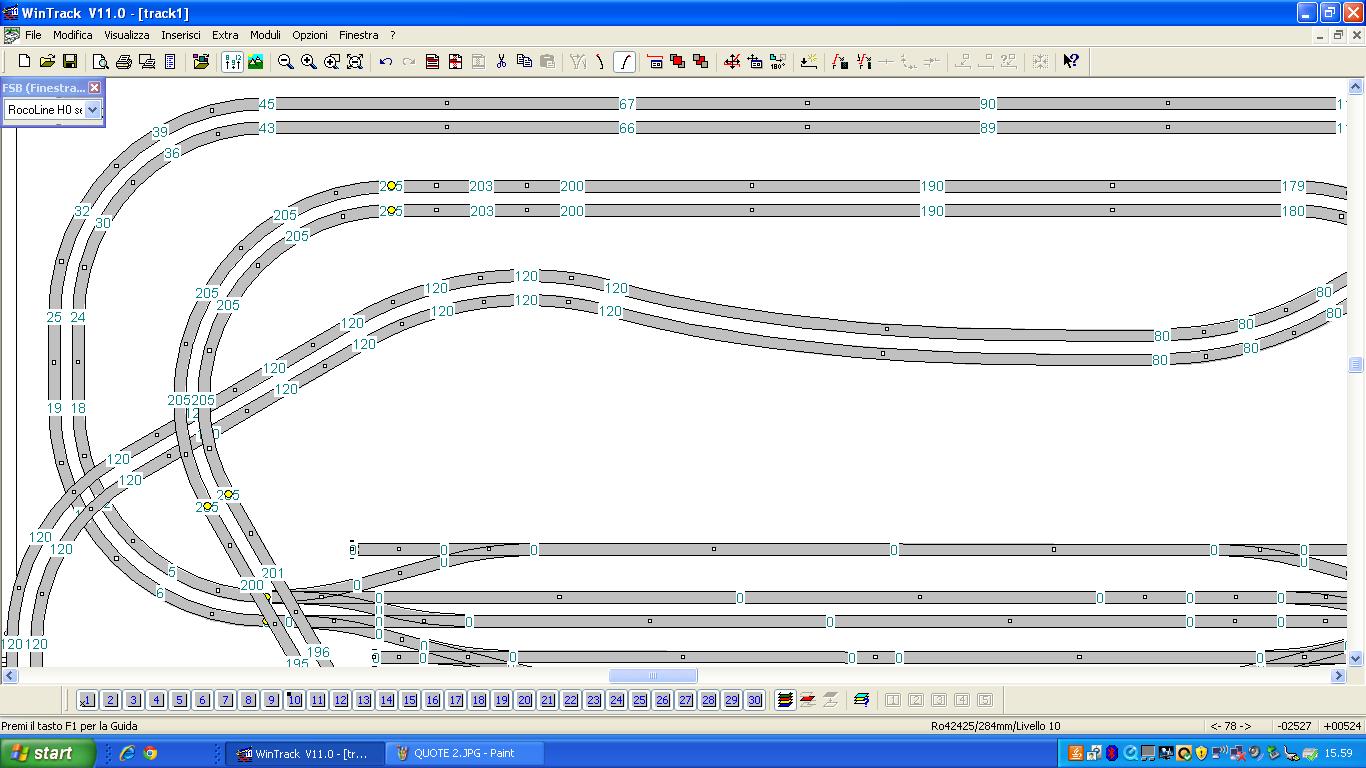Click track height label 179
Viewport: 1366px width, 768px height.
click(x=1293, y=186)
